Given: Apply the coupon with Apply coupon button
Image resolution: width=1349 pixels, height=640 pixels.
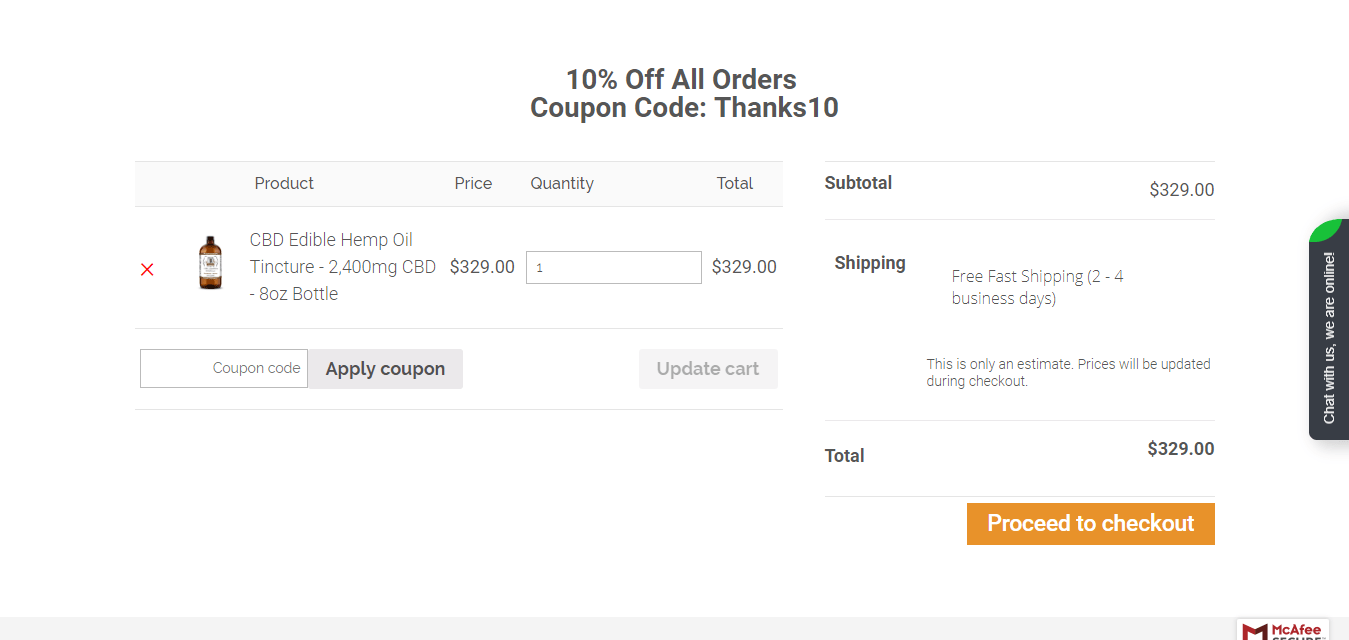Looking at the screenshot, I should [x=385, y=369].
